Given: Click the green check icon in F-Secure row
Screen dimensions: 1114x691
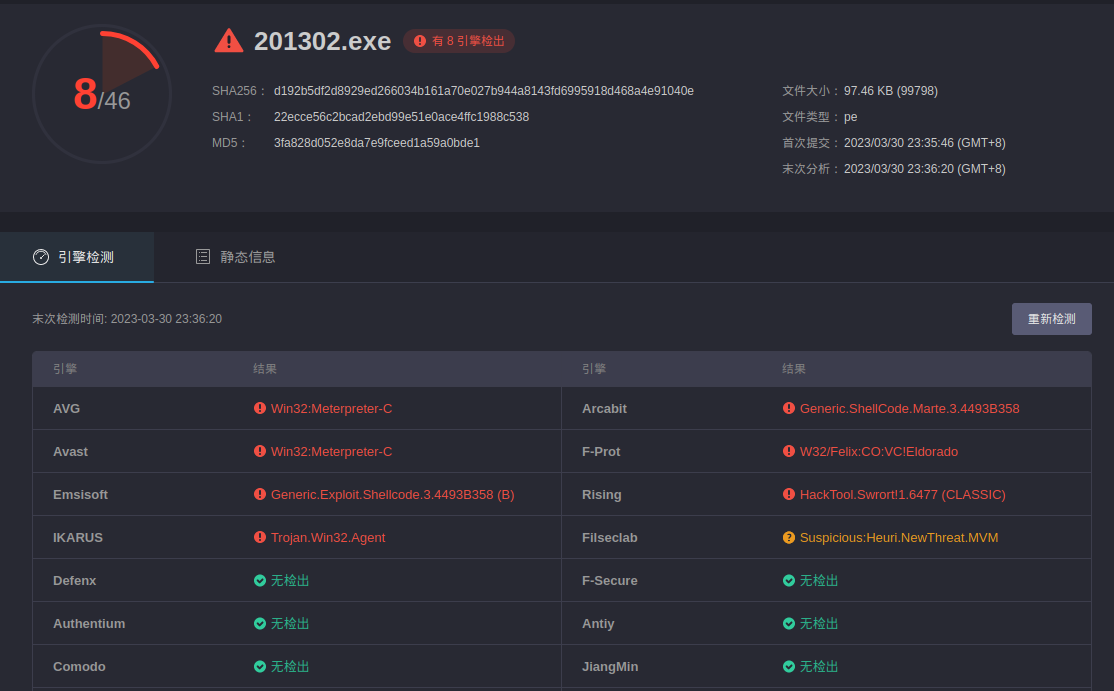Looking at the screenshot, I should click(789, 580).
